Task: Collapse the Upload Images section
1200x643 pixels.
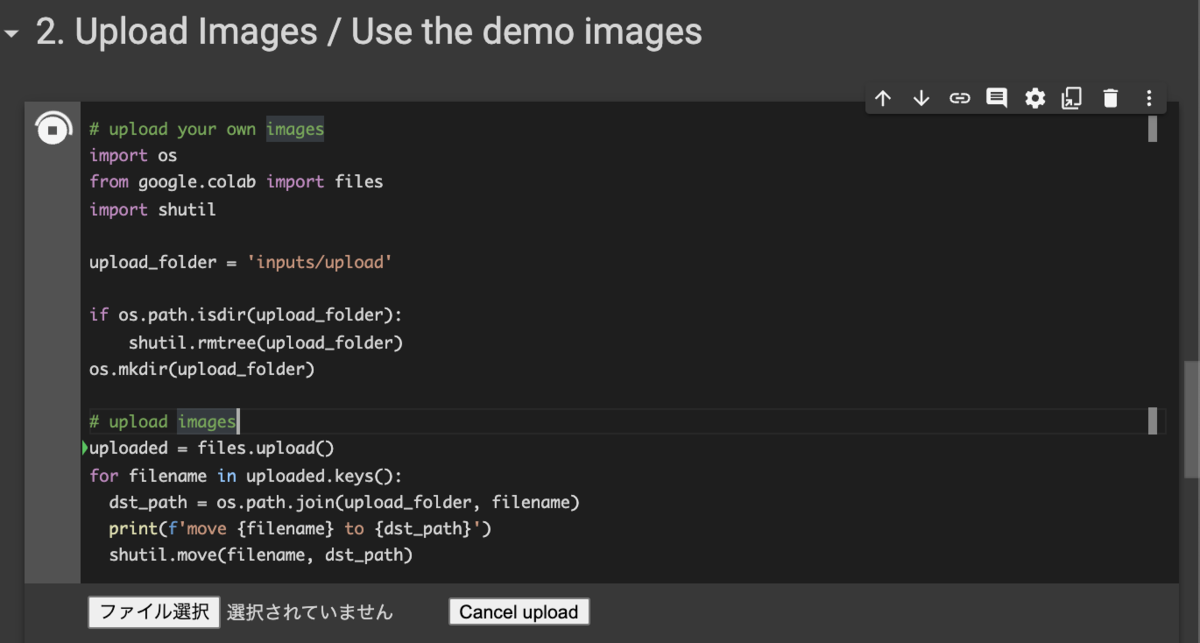Action: coord(10,31)
